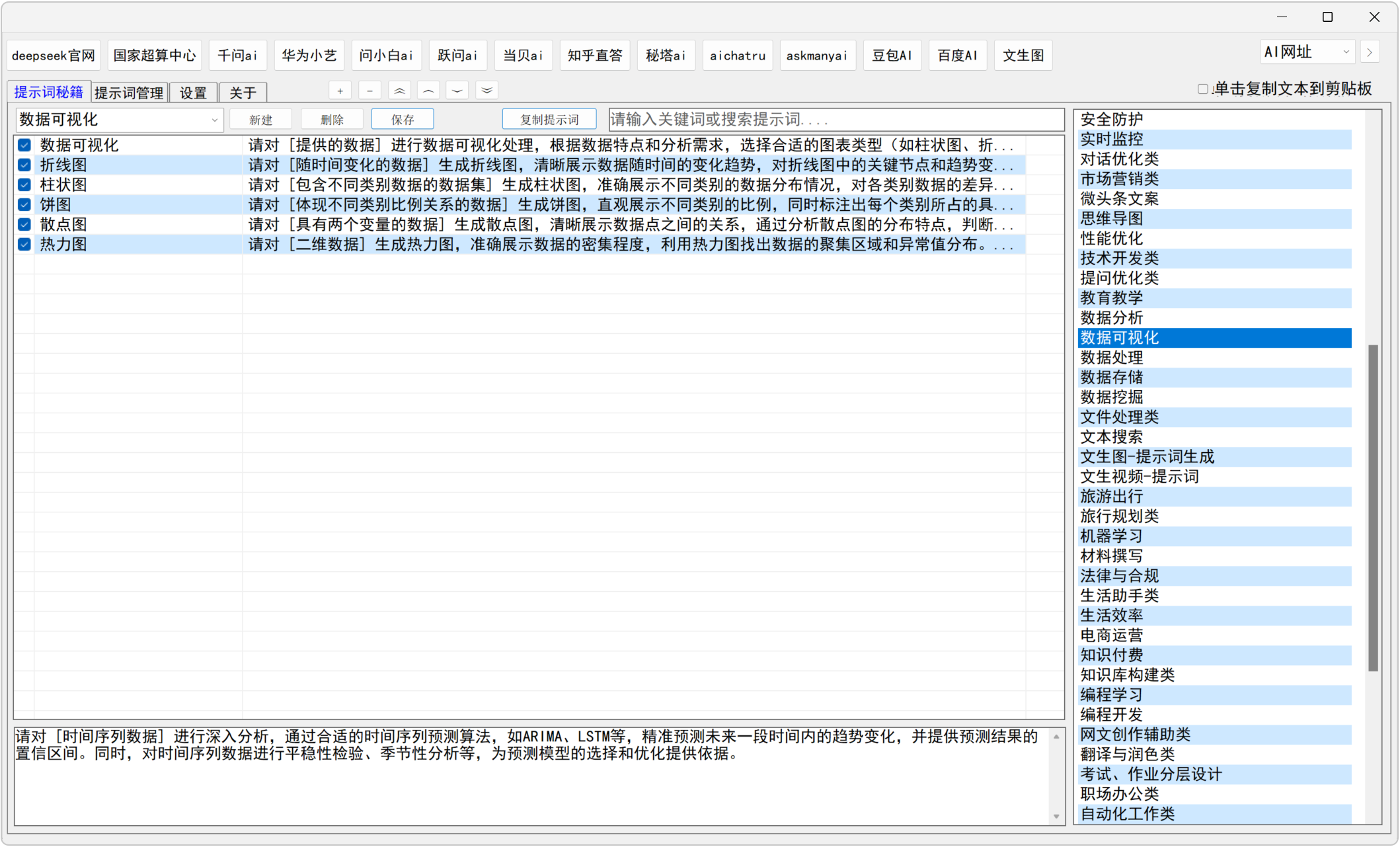The image size is (1400, 847).
Task: Uncheck the 热力图 row checkbox
Action: point(24,245)
